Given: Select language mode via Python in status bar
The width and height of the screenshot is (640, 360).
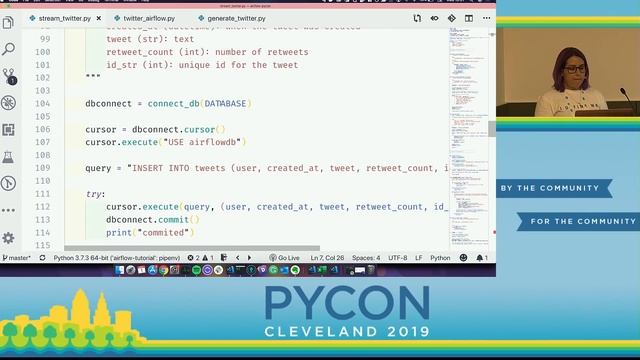Looking at the screenshot, I should click(x=440, y=258).
